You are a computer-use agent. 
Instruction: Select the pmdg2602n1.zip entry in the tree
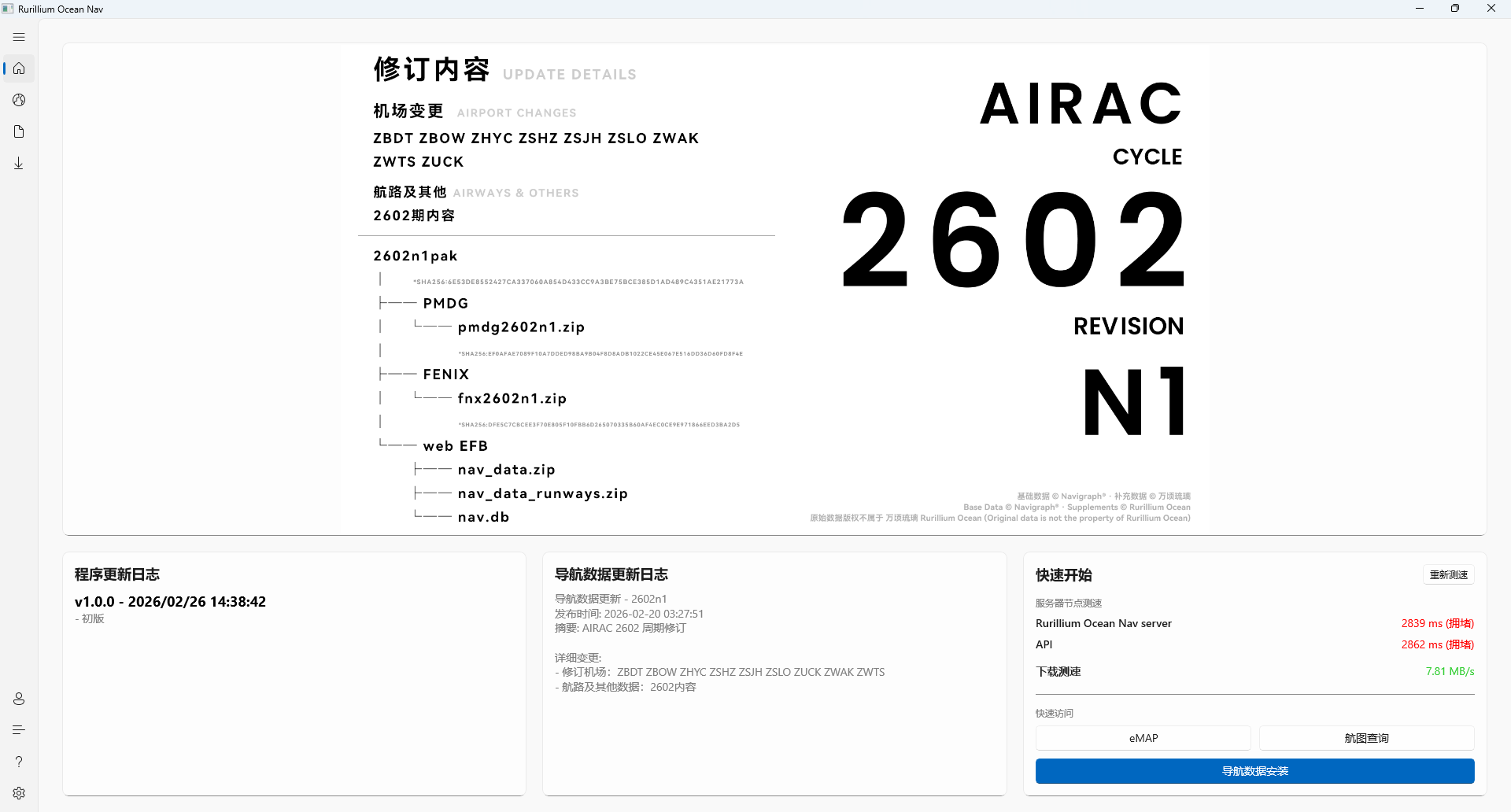coord(521,327)
